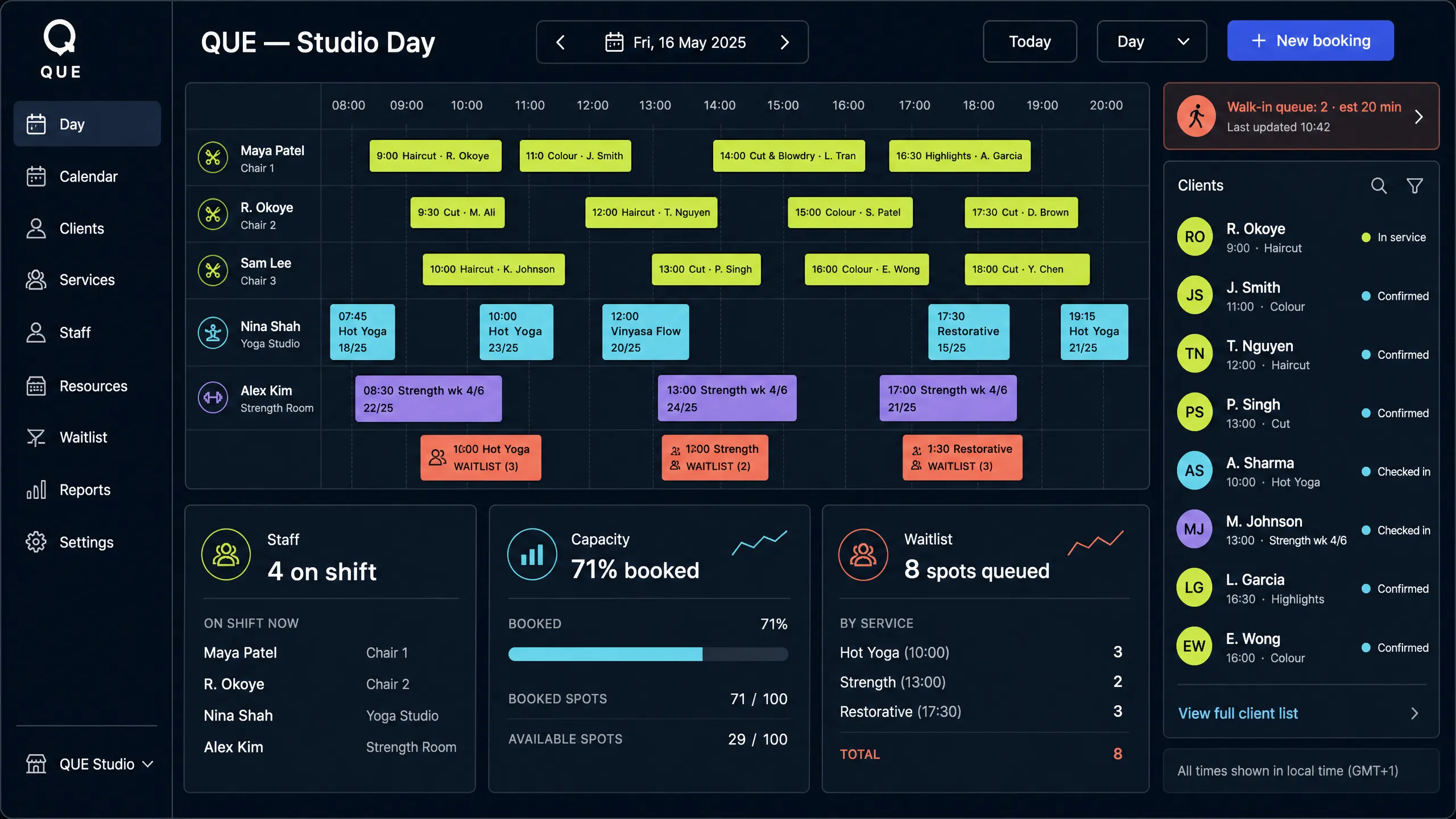
Task: Open the Reports sidebar item
Action: (87, 490)
